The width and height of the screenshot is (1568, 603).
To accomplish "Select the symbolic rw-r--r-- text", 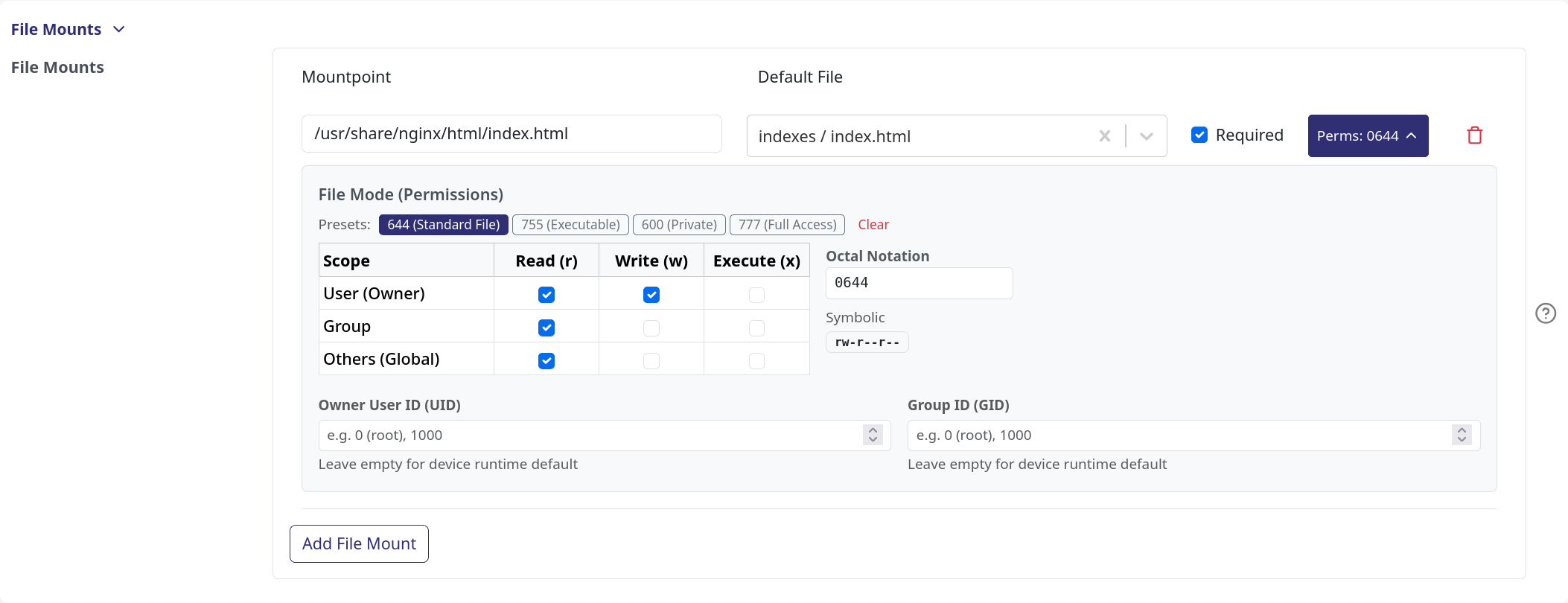I will point(867,342).
